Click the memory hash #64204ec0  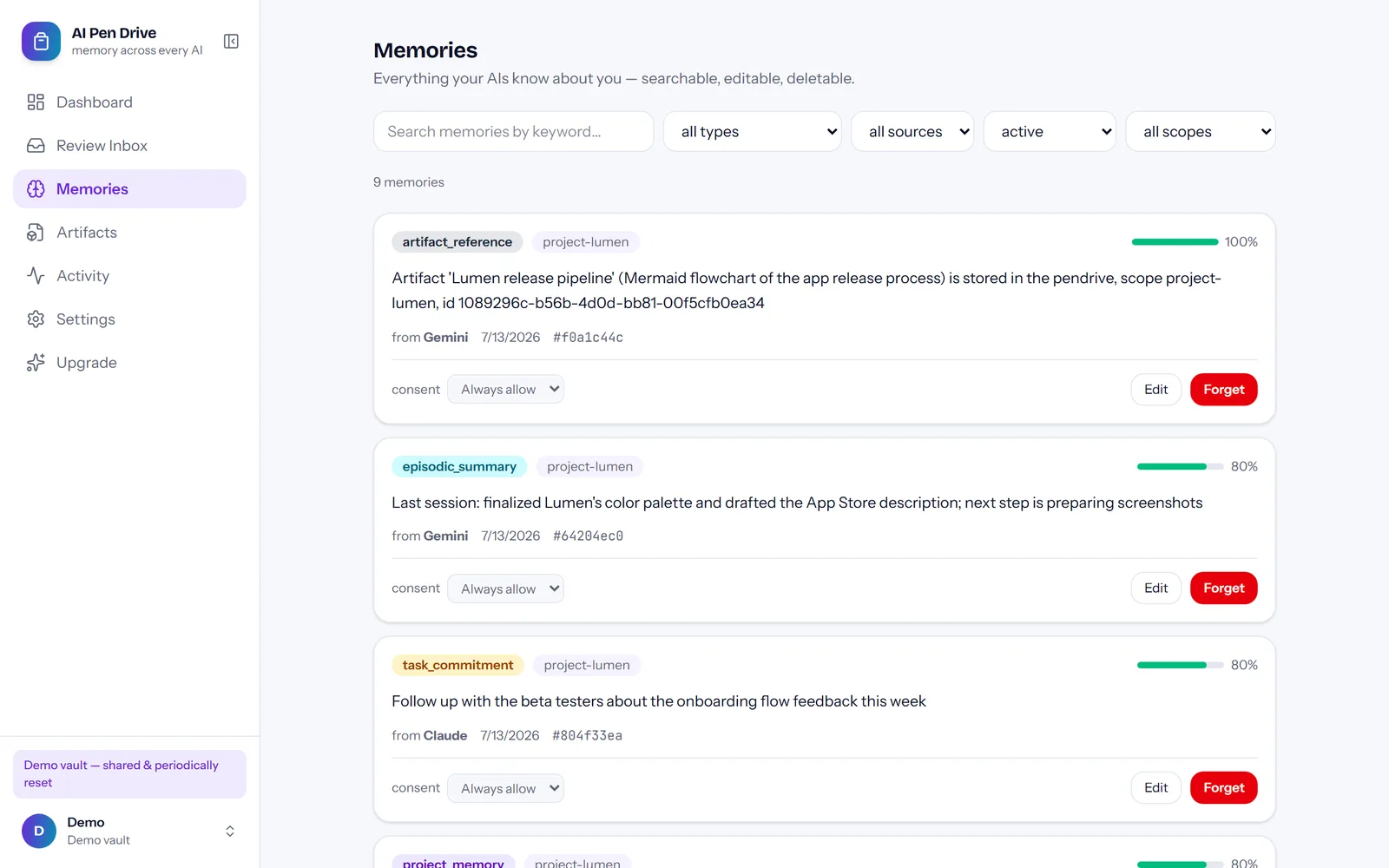pyautogui.click(x=588, y=536)
